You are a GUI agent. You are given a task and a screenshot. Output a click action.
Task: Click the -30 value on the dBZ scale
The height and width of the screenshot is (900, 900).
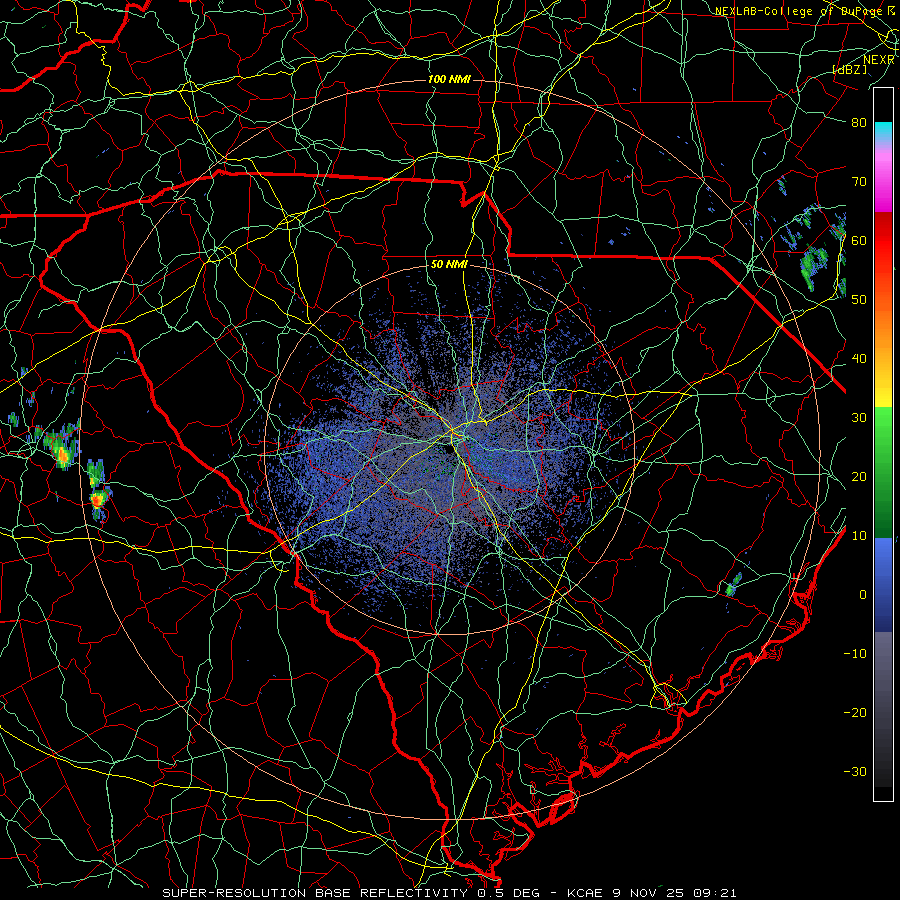[855, 771]
